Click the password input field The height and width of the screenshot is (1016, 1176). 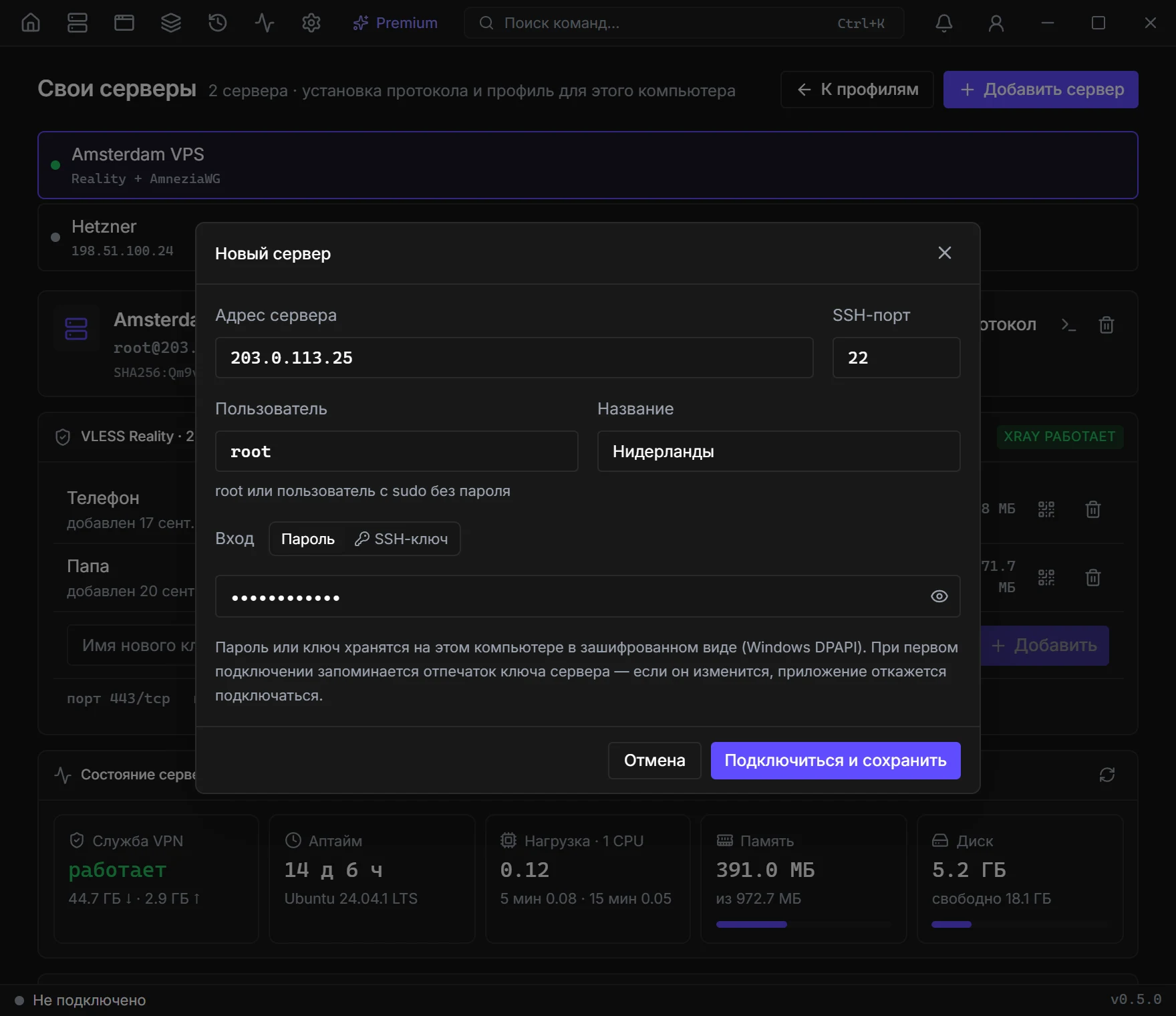(588, 596)
